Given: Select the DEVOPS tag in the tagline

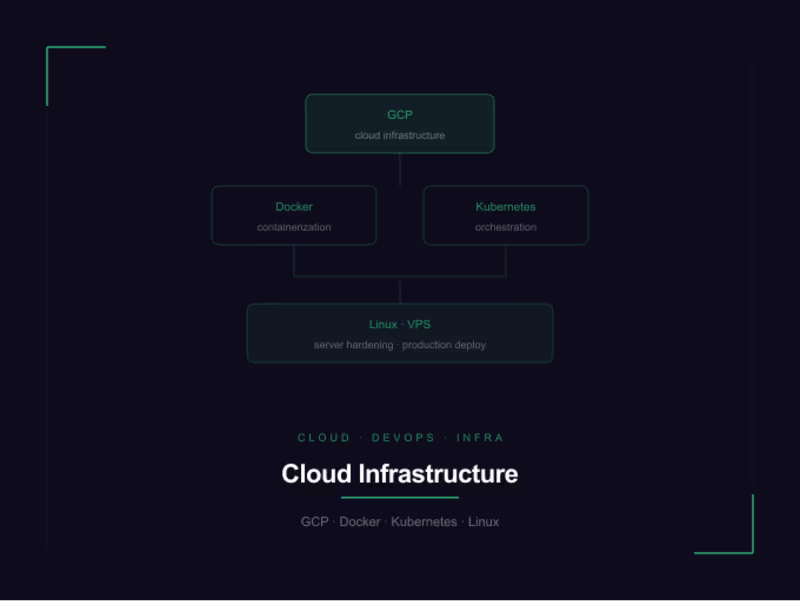Looking at the screenshot, I should coord(403,437).
